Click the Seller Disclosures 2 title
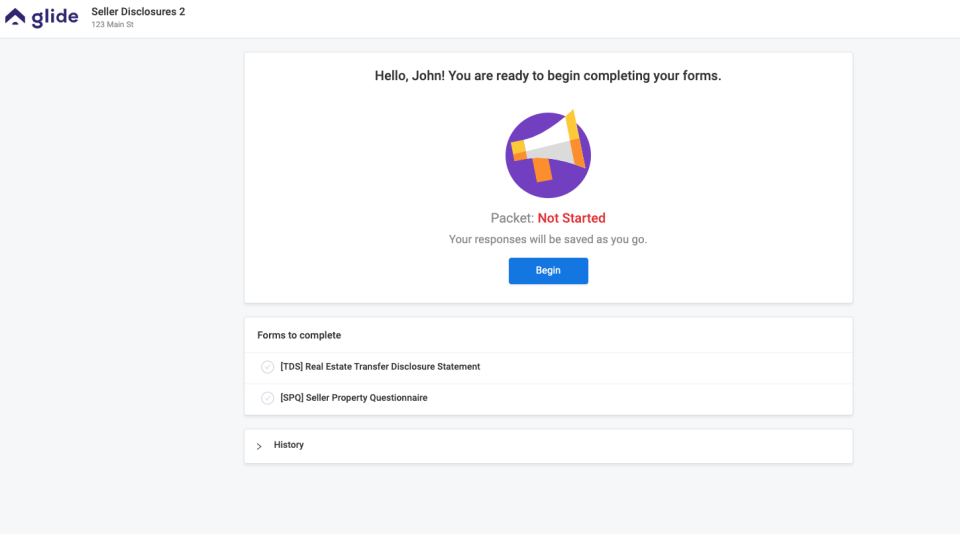The image size is (960, 534). 138,11
